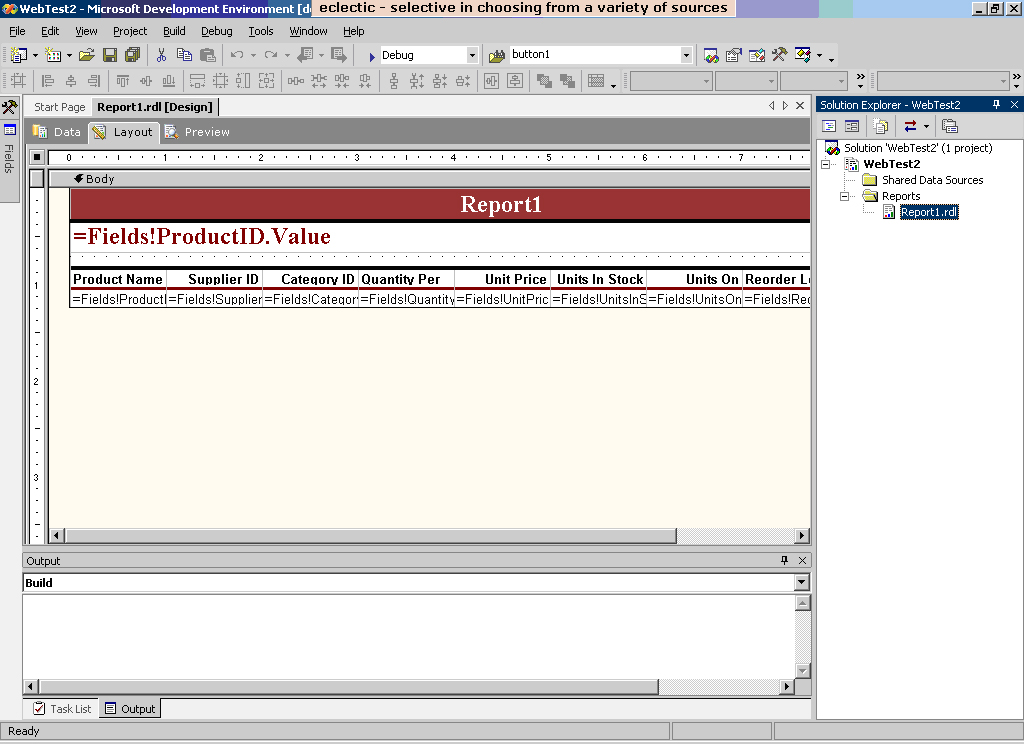Click the Unit Price column header cell
The image size is (1024, 744).
click(502, 279)
